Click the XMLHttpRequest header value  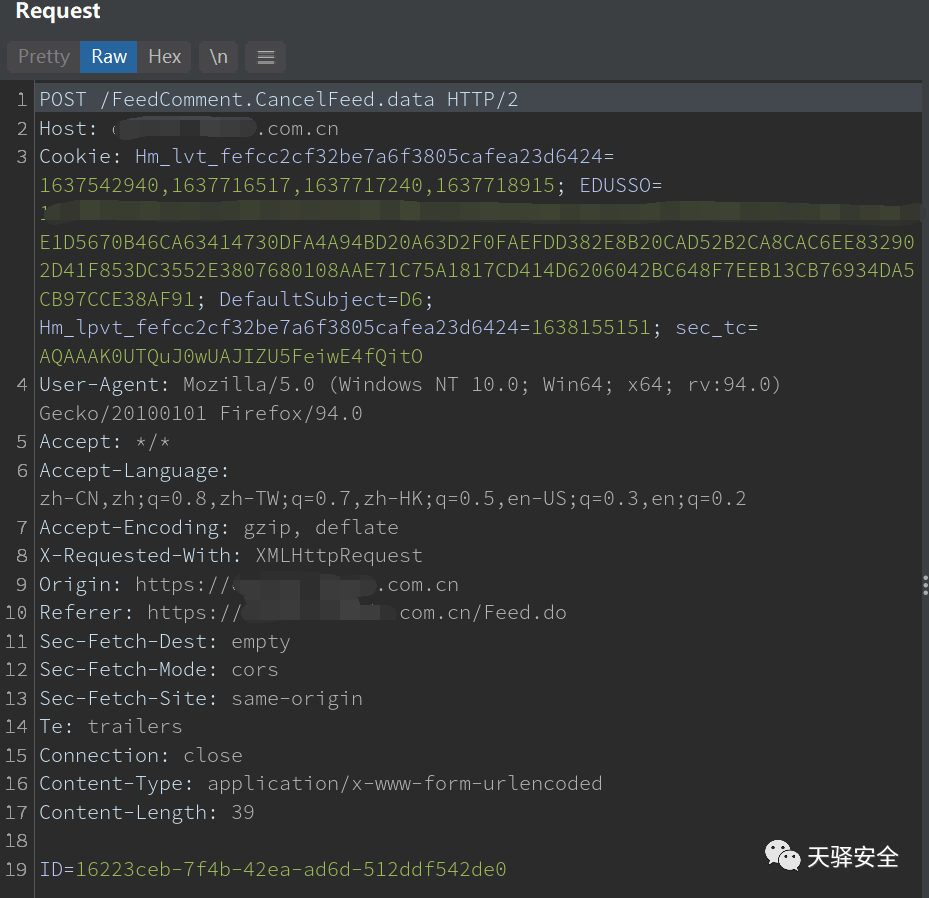pos(339,556)
